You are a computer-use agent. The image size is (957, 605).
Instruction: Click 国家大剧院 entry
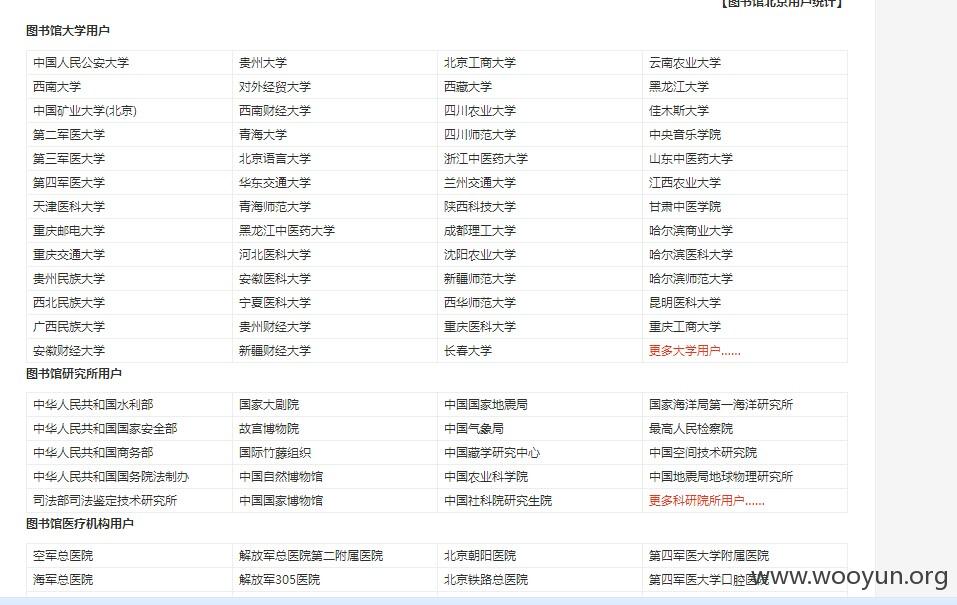[x=269, y=405]
